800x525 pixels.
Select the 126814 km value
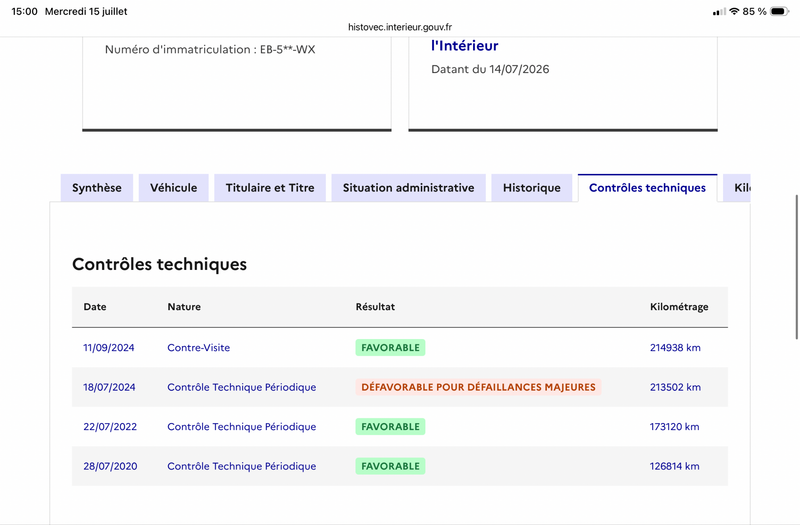click(x=674, y=466)
